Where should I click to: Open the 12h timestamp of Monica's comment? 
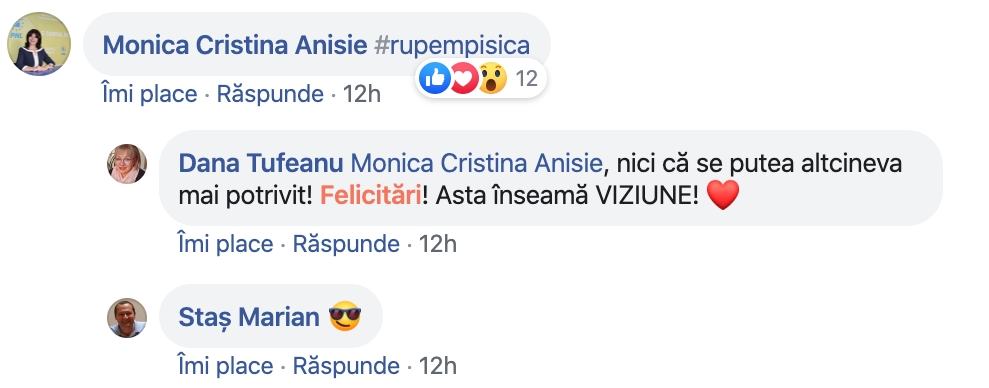coord(361,94)
